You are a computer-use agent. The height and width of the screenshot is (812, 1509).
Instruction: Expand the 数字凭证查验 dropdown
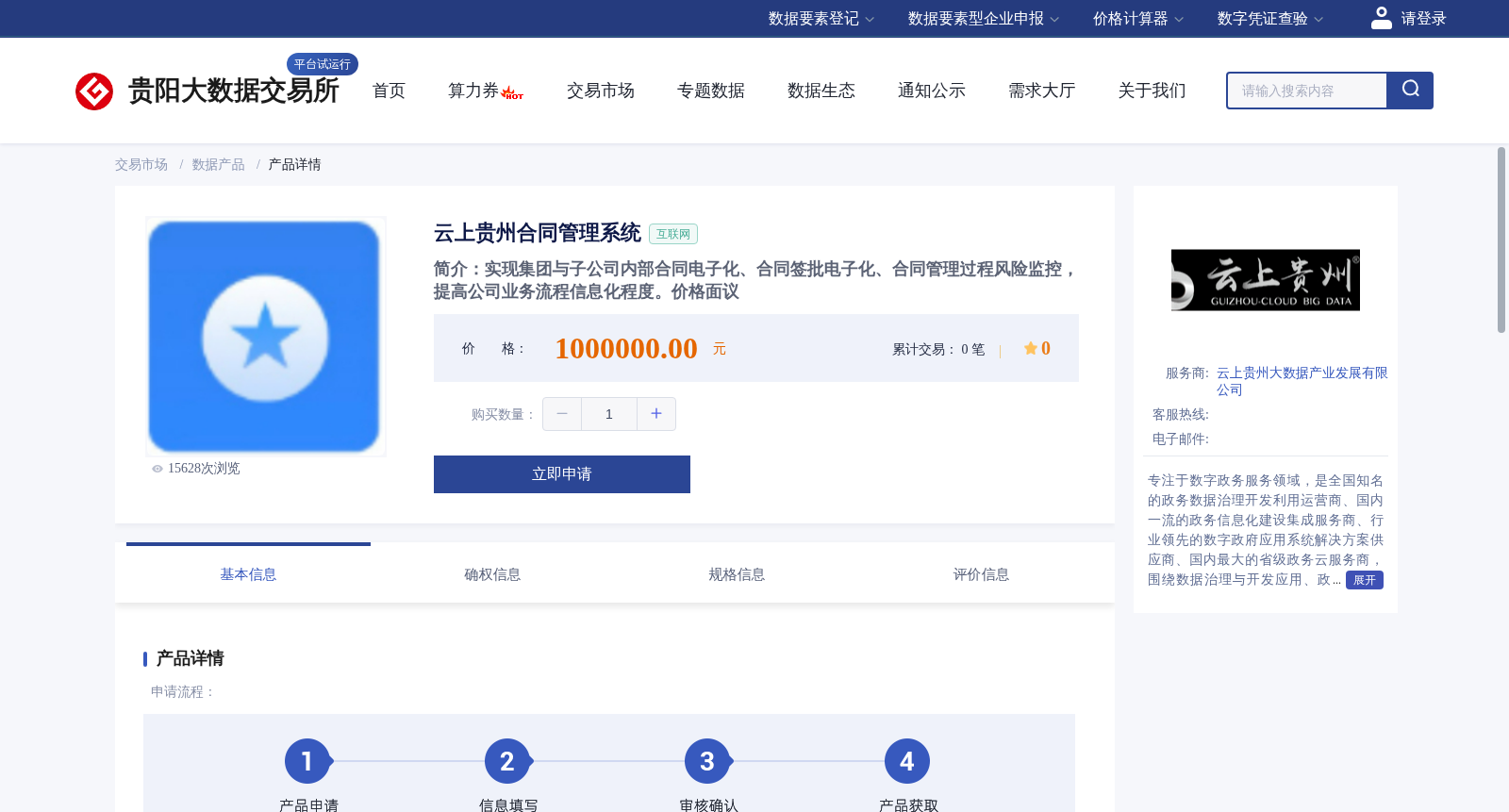pyautogui.click(x=1270, y=19)
